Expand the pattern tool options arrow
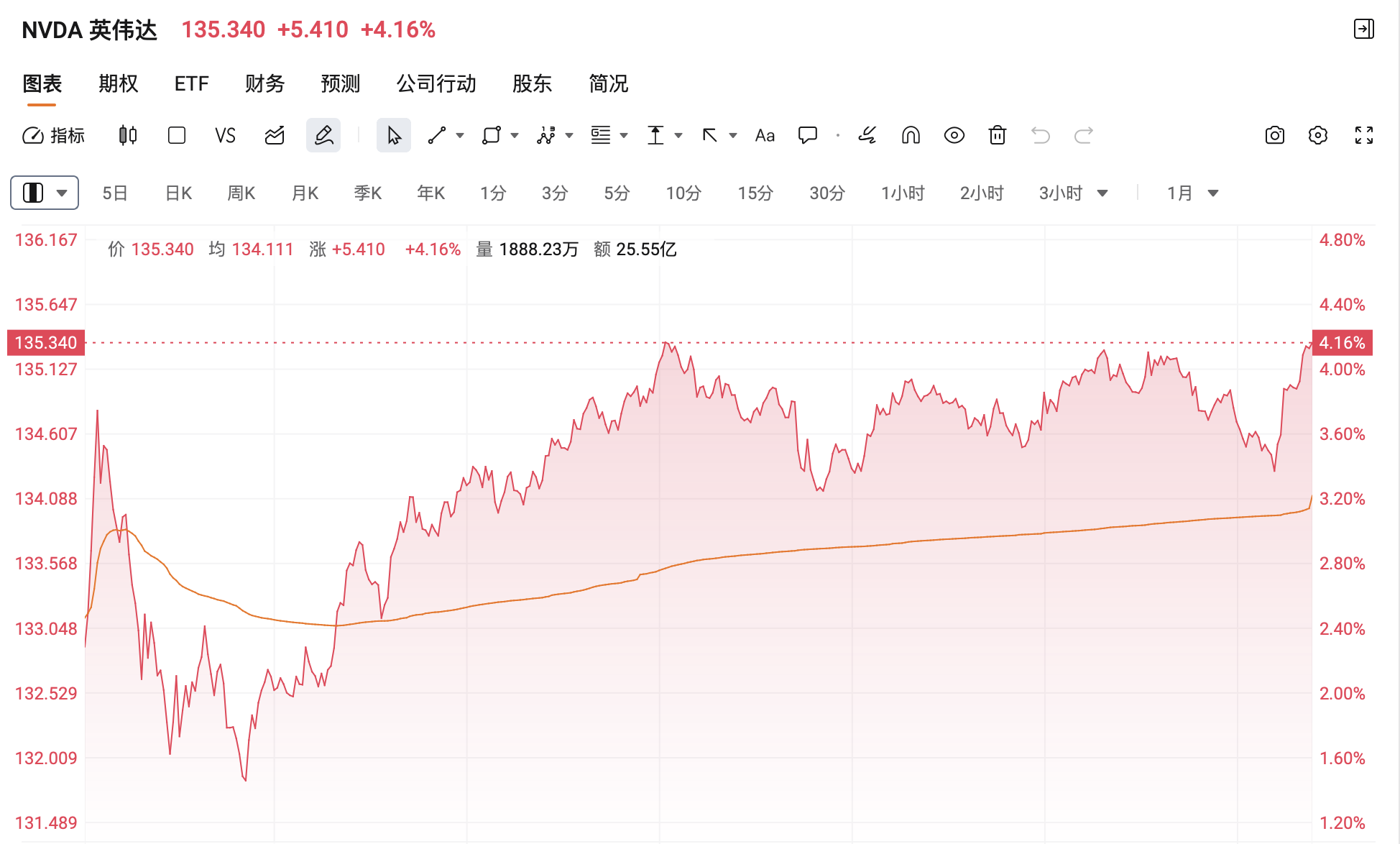The image size is (1400, 844). (569, 135)
